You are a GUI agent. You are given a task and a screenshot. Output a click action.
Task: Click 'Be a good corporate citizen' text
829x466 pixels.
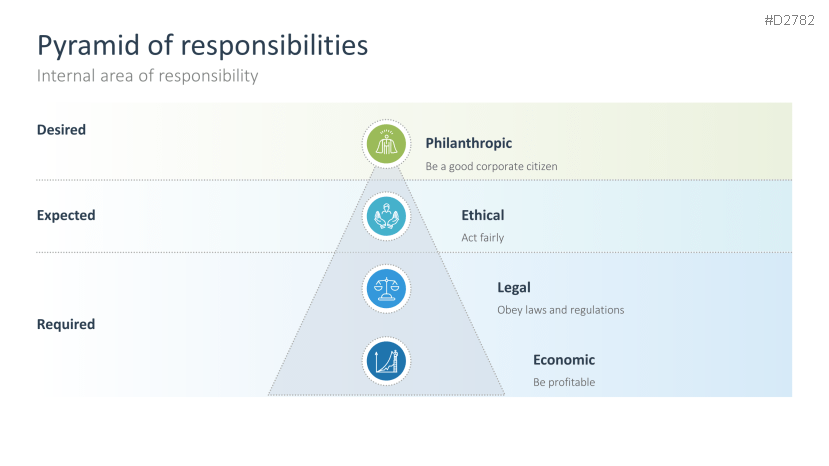[491, 166]
